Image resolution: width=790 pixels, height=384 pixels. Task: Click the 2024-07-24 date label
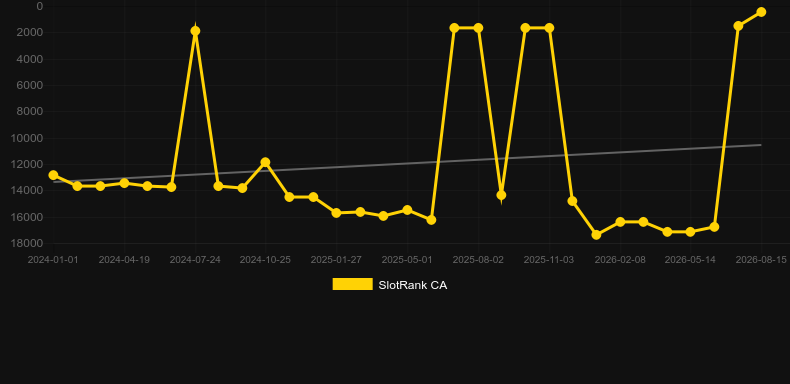point(195,260)
